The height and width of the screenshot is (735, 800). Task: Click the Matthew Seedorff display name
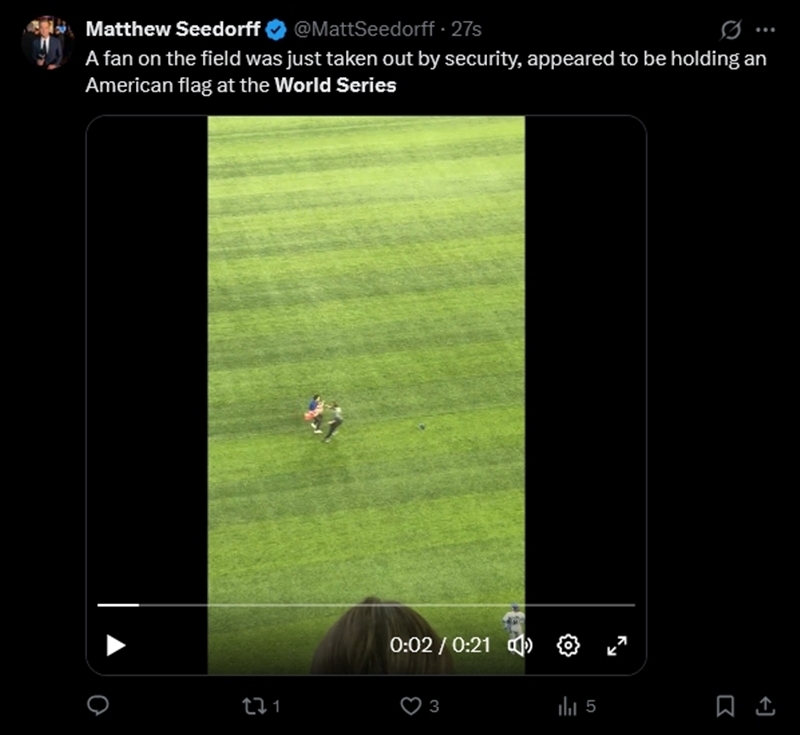[x=172, y=29]
